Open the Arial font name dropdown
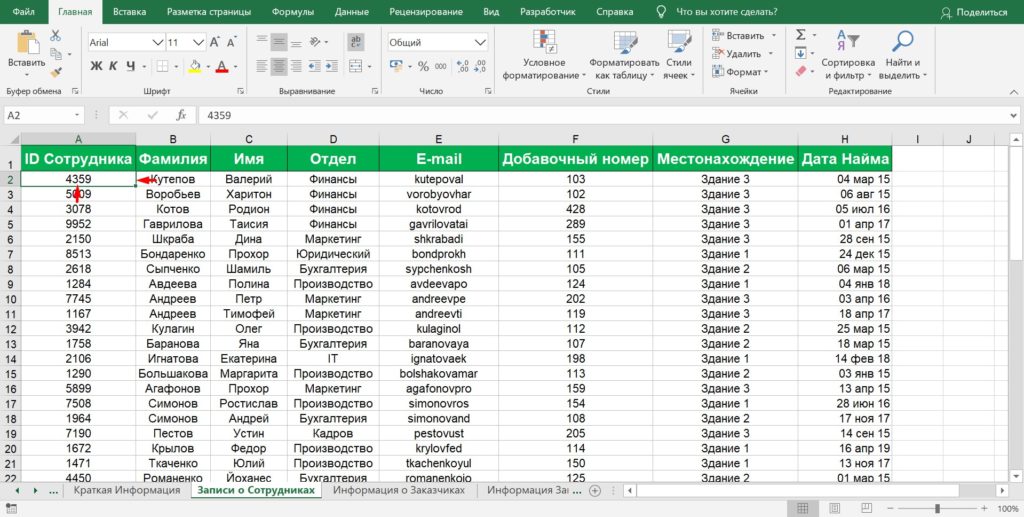 (x=125, y=43)
